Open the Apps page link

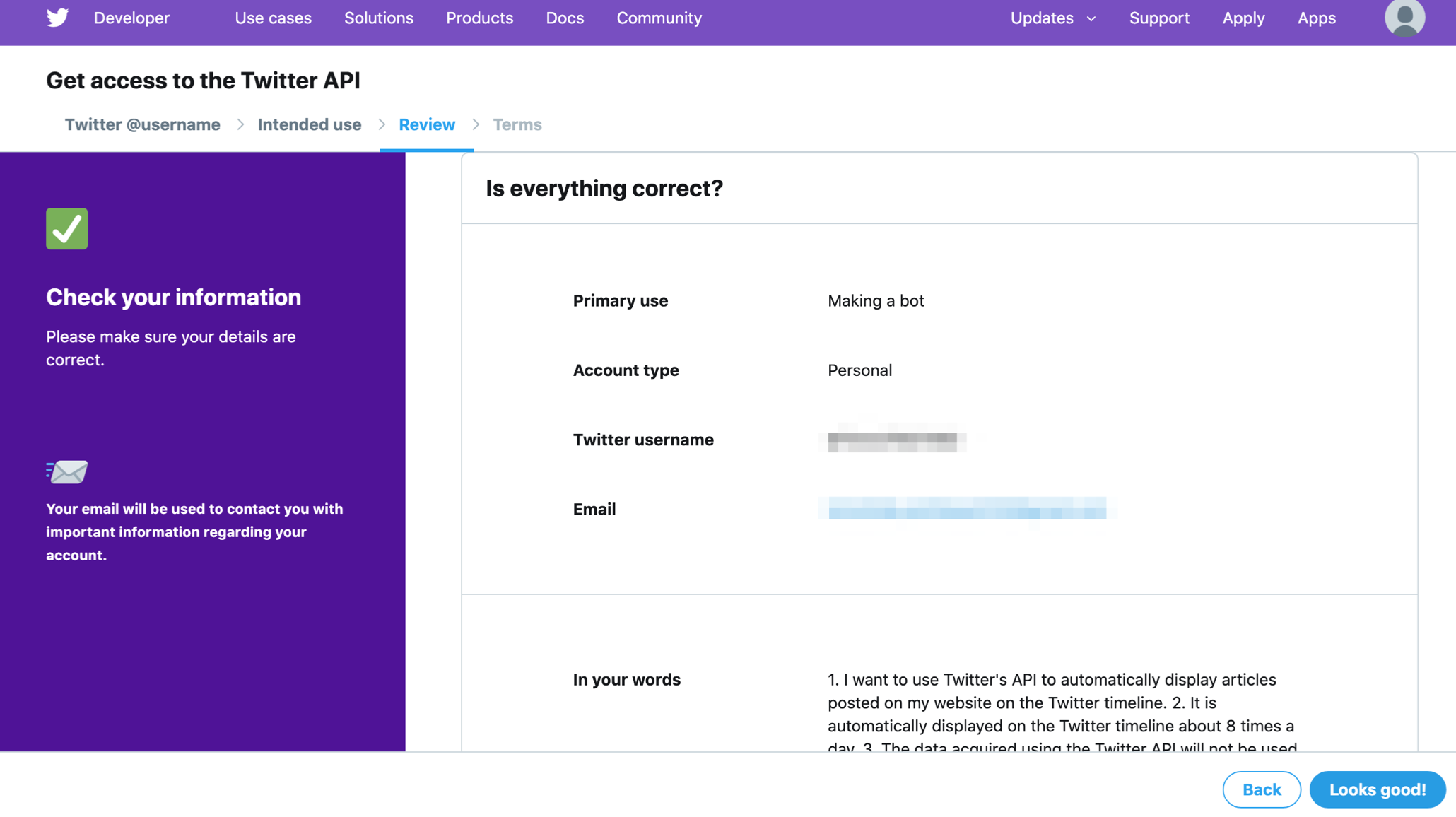click(1316, 18)
